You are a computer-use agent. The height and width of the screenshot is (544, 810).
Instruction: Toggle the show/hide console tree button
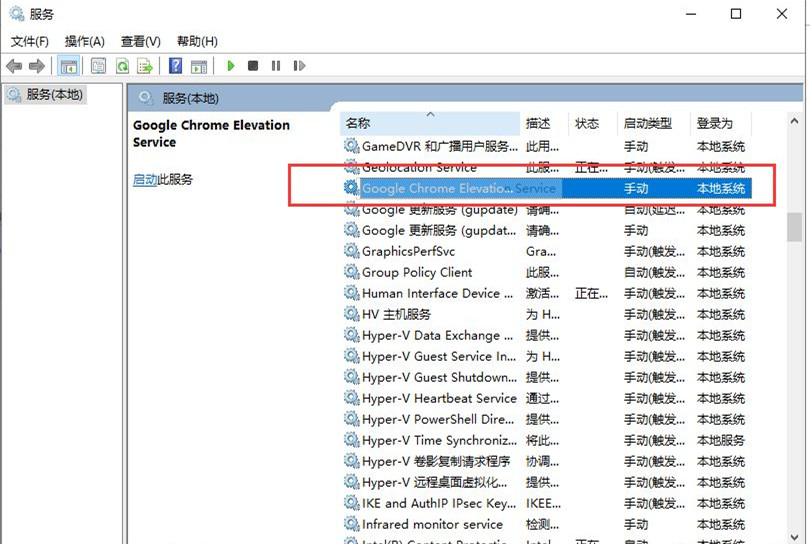[69, 66]
